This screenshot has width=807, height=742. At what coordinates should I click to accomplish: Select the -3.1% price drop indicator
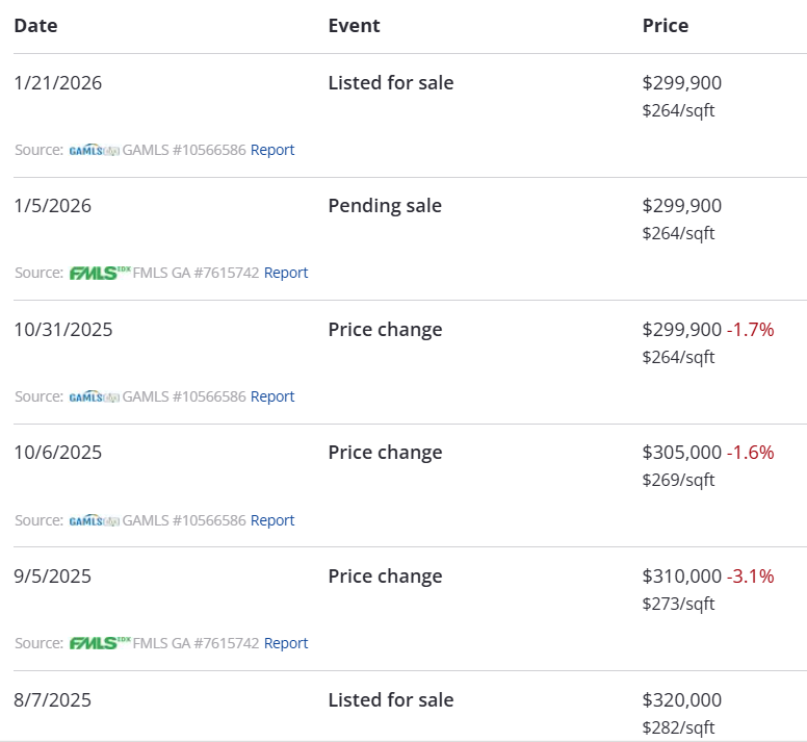pyautogui.click(x=750, y=577)
